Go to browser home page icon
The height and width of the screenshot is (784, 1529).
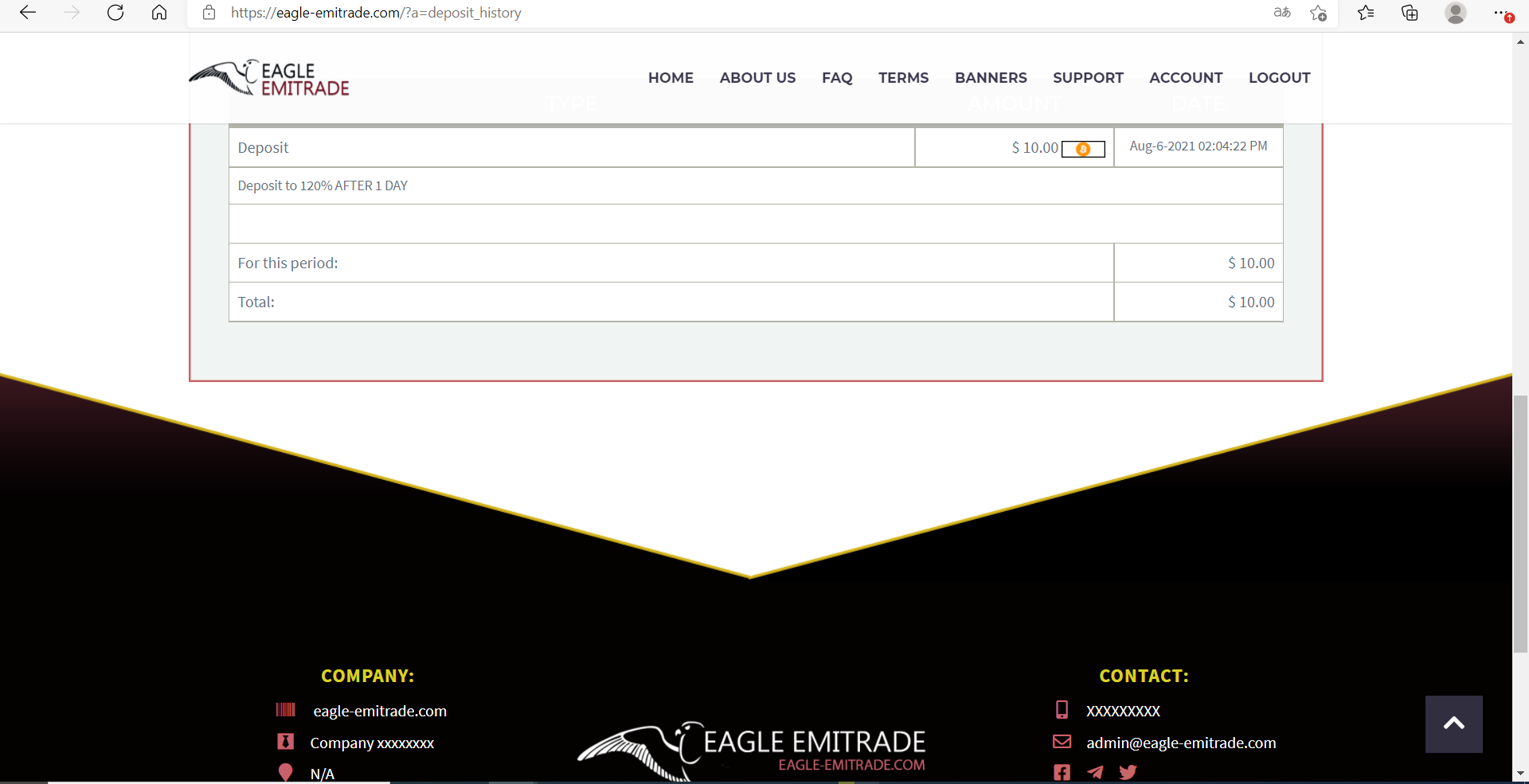[x=159, y=13]
